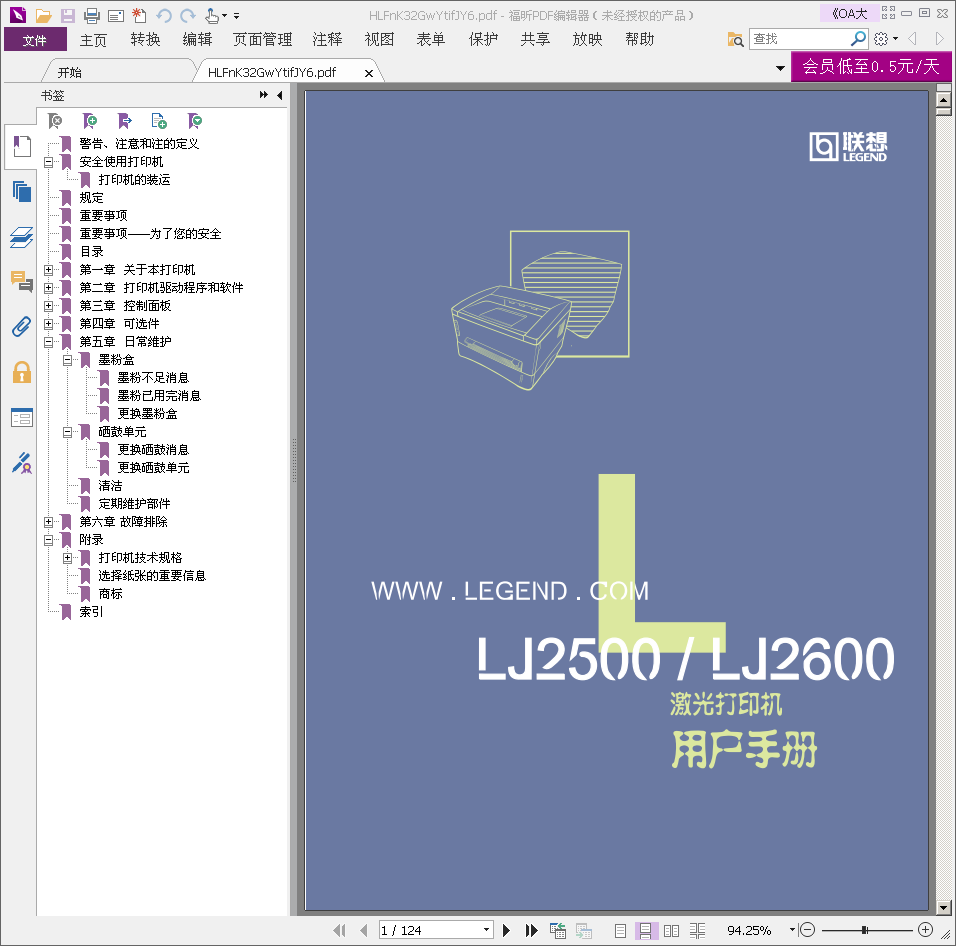Undo the last action

163,15
